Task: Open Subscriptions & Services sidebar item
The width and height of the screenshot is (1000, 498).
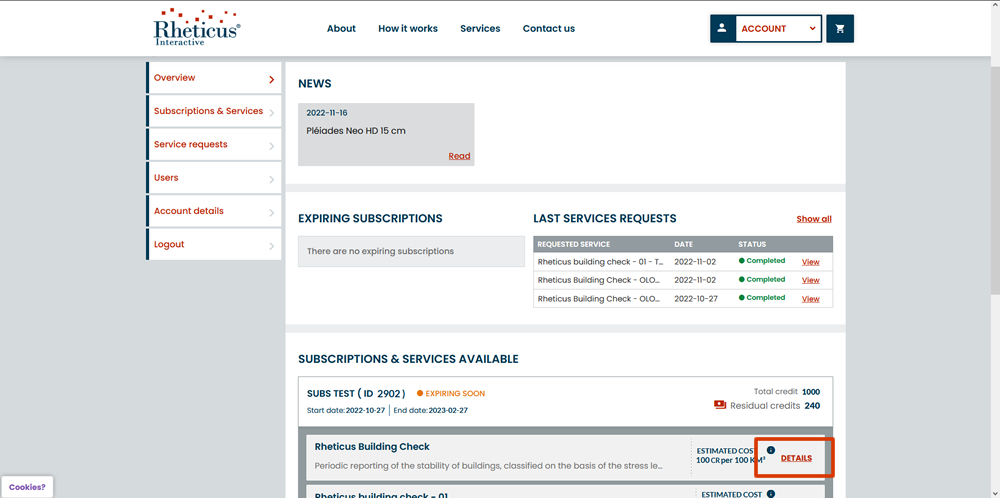Action: pyautogui.click(x=214, y=111)
